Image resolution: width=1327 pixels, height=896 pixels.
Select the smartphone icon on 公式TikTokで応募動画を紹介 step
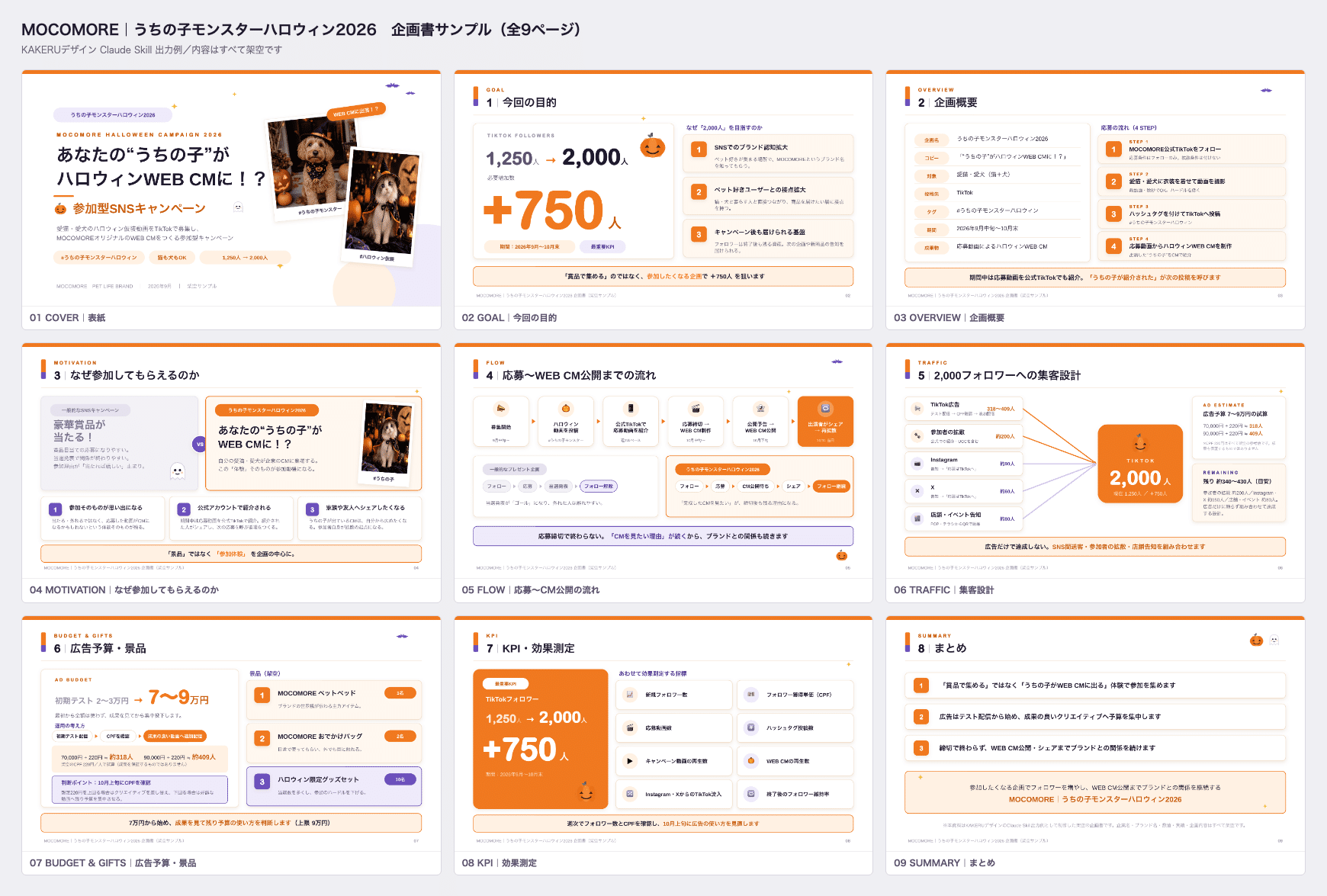click(x=631, y=408)
